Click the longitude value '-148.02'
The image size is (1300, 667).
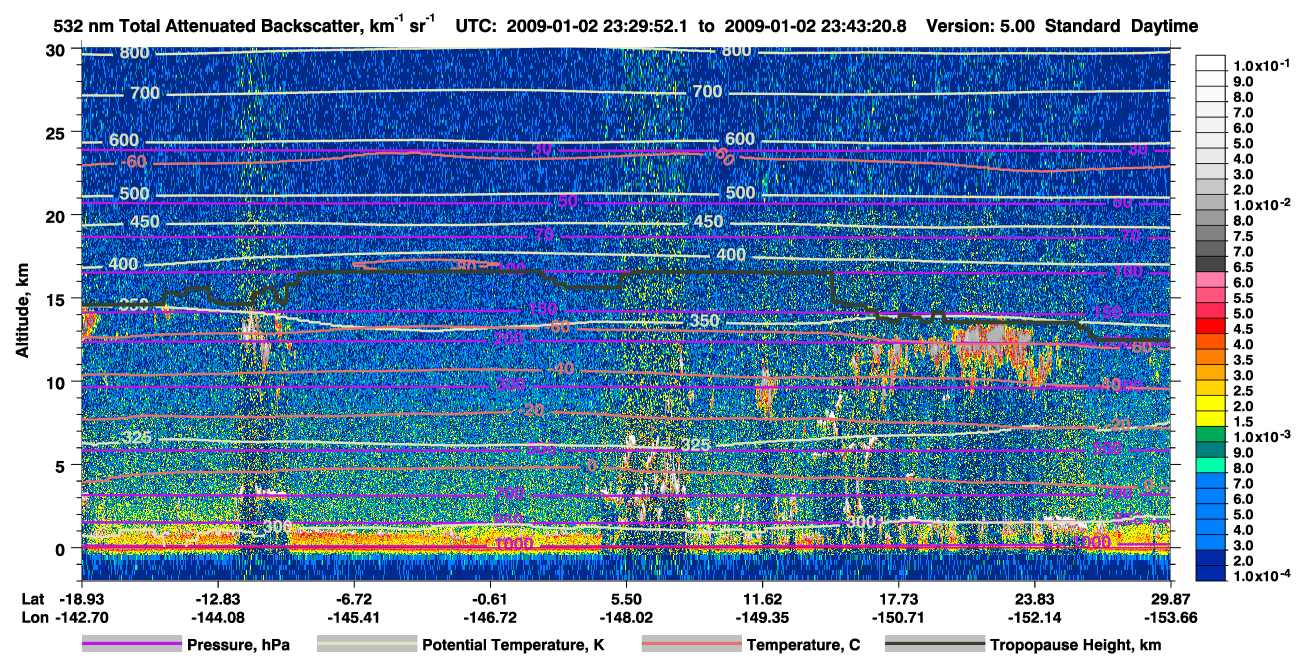point(626,617)
